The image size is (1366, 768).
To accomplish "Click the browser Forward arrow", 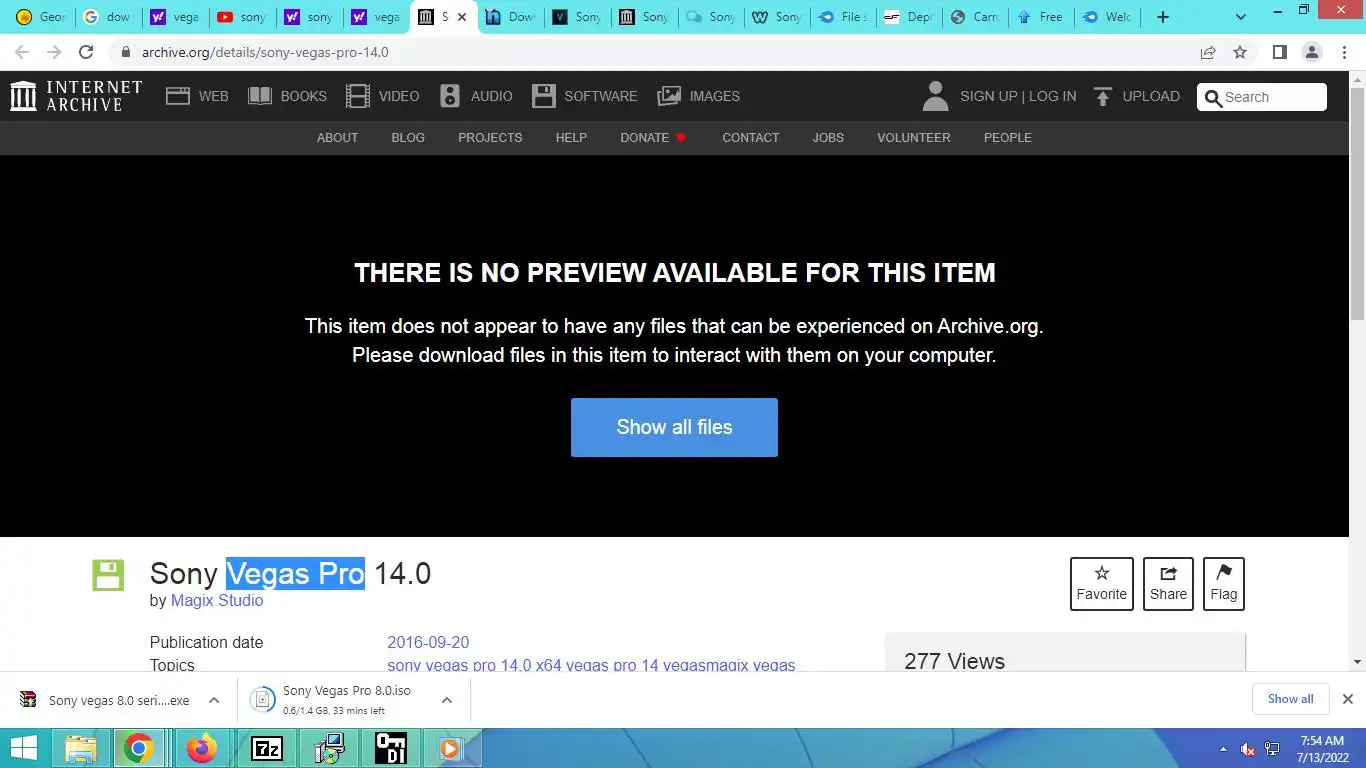I will coord(54,52).
